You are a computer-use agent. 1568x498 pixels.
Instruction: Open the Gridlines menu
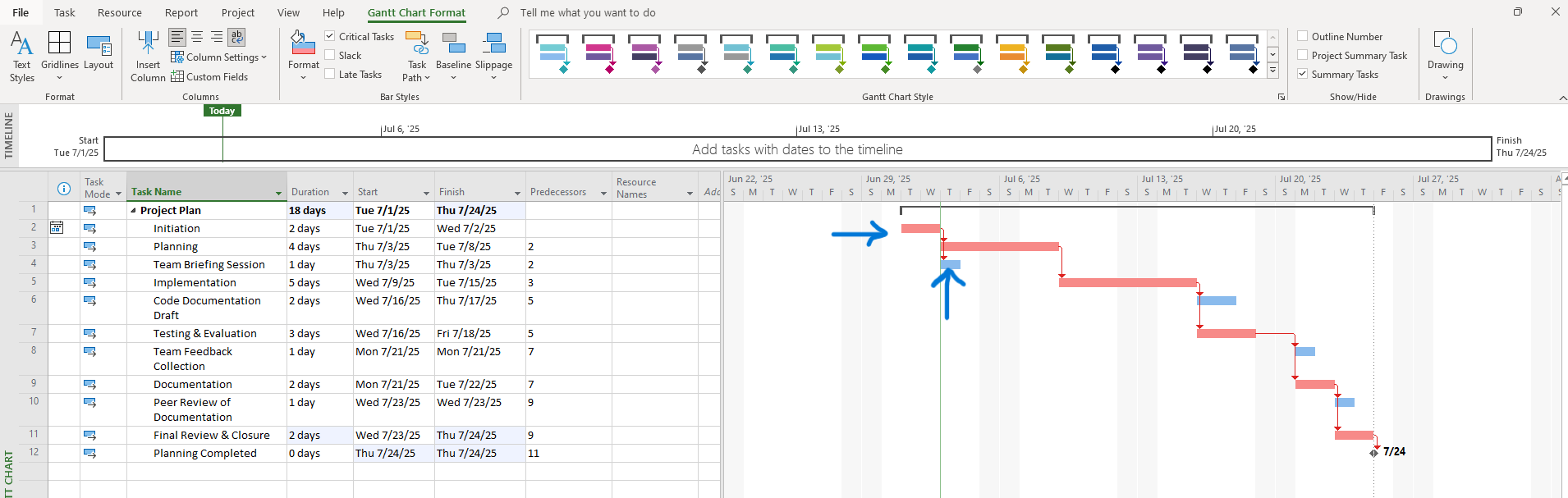60,57
